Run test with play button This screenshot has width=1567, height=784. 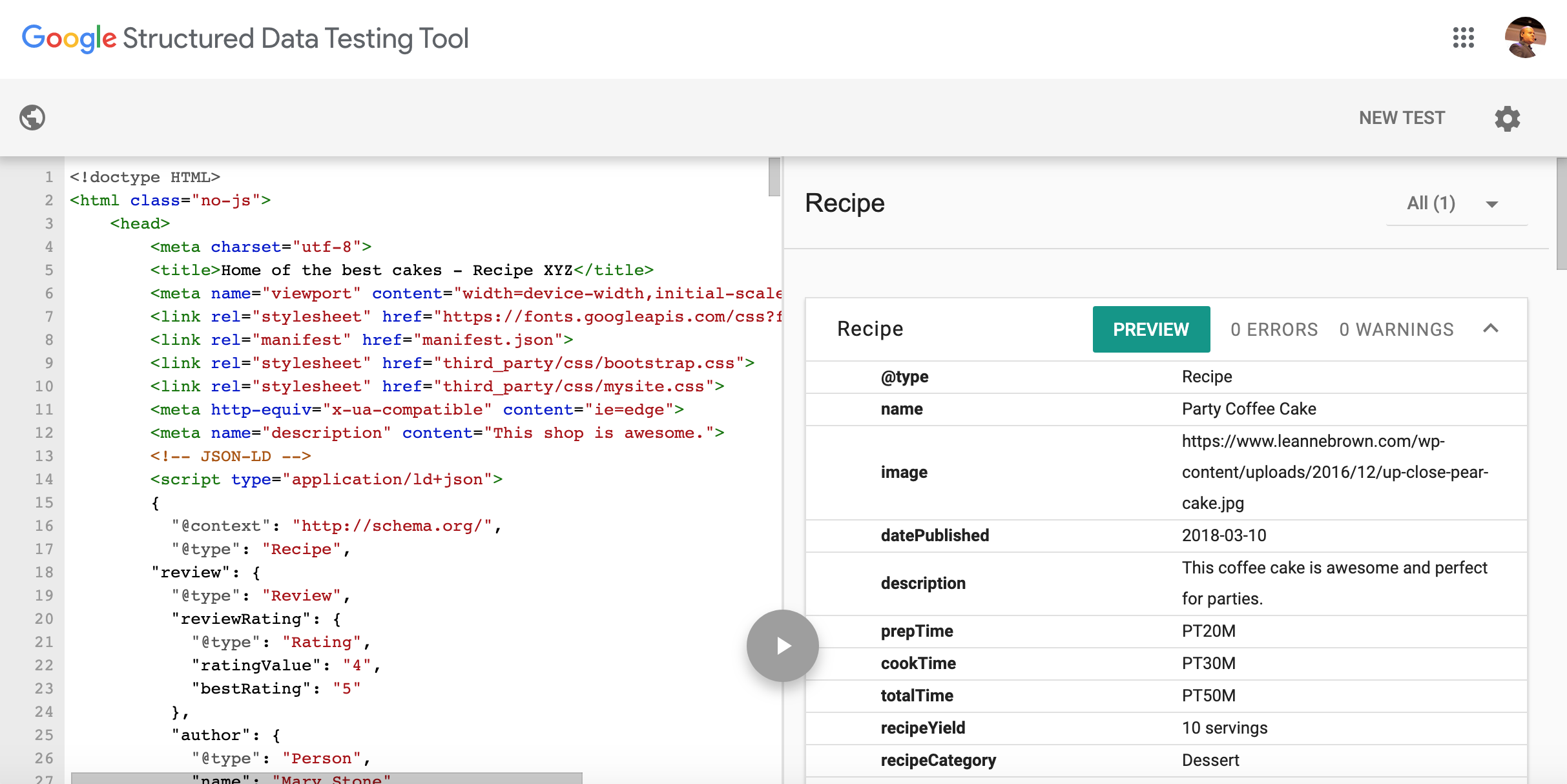click(x=782, y=645)
